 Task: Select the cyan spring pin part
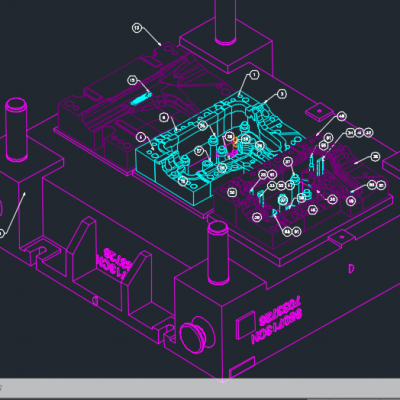click(140, 99)
